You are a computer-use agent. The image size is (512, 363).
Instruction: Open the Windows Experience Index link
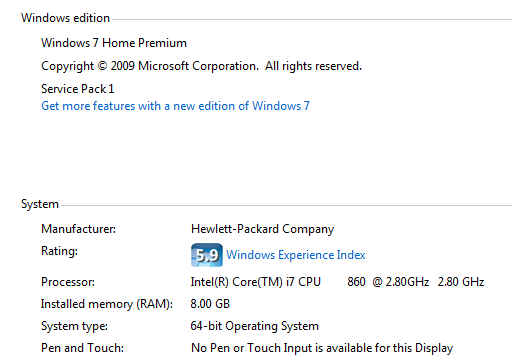(296, 255)
